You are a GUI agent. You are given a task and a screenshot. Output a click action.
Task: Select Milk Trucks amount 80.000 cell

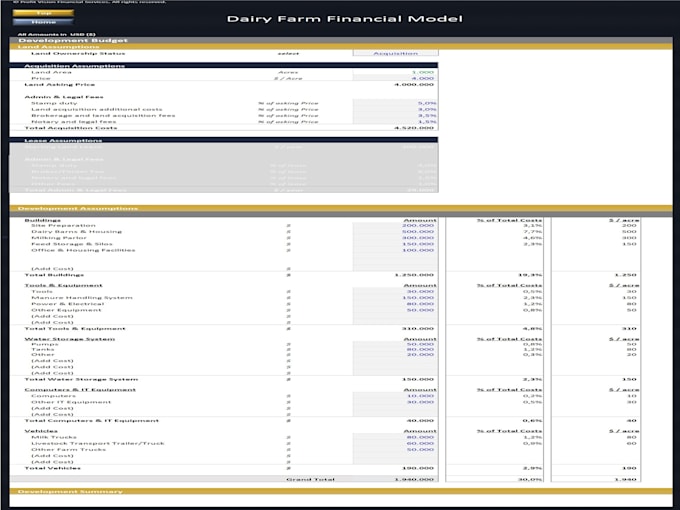click(396, 437)
